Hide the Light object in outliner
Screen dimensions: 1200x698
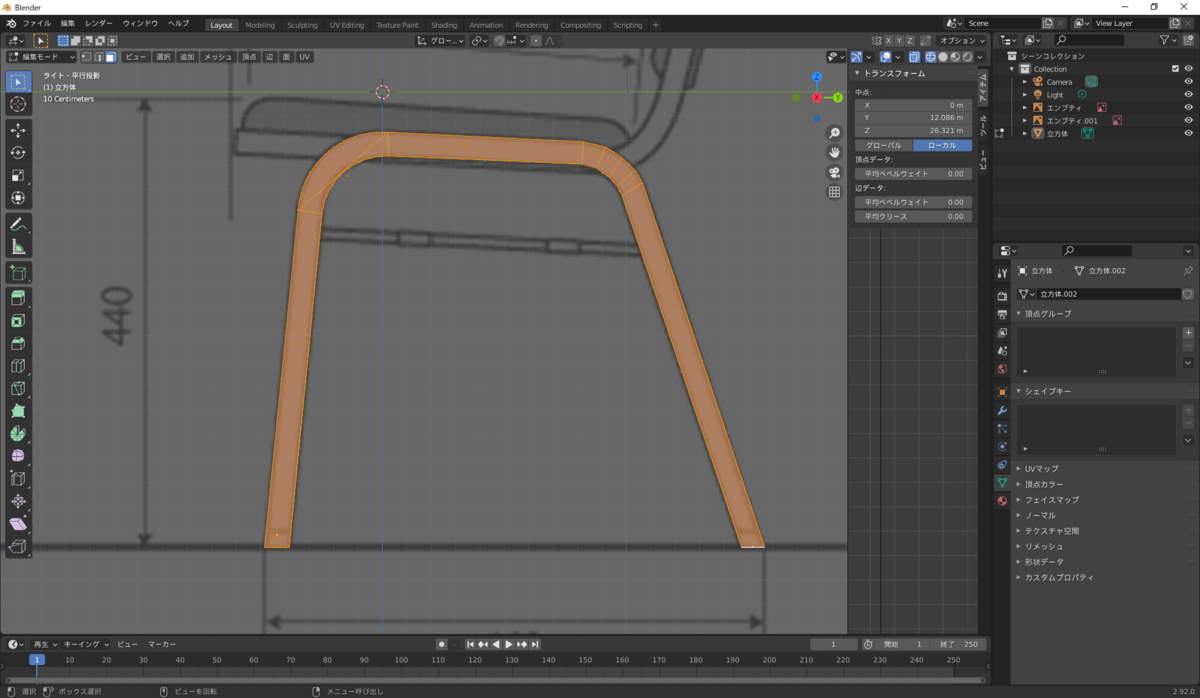1189,95
